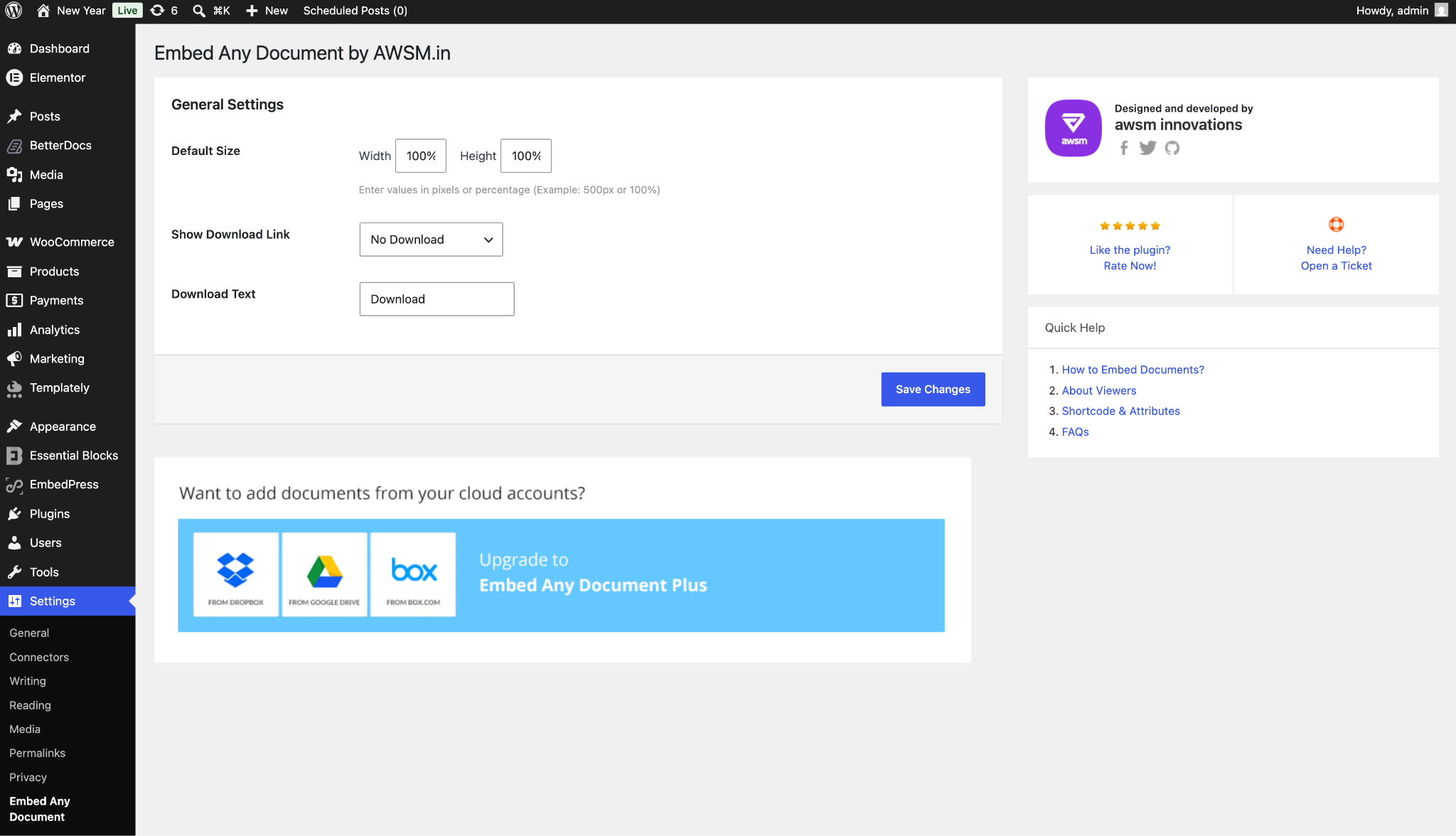The width and height of the screenshot is (1456, 836).
Task: Open the About Viewers help link
Action: click(x=1098, y=390)
